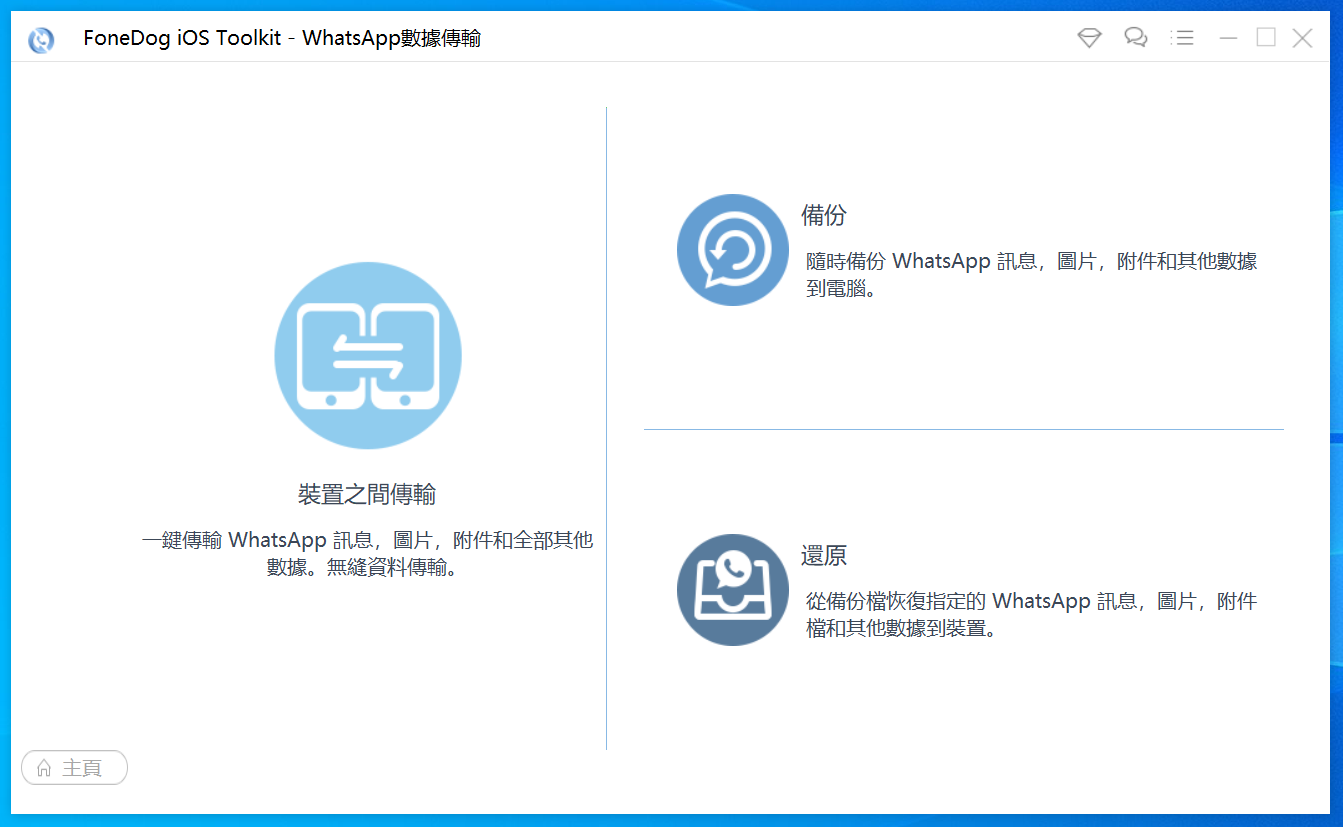Viewport: 1343px width, 827px height.
Task: Select the 裝置之間傳輸 heading
Action: [x=367, y=494]
